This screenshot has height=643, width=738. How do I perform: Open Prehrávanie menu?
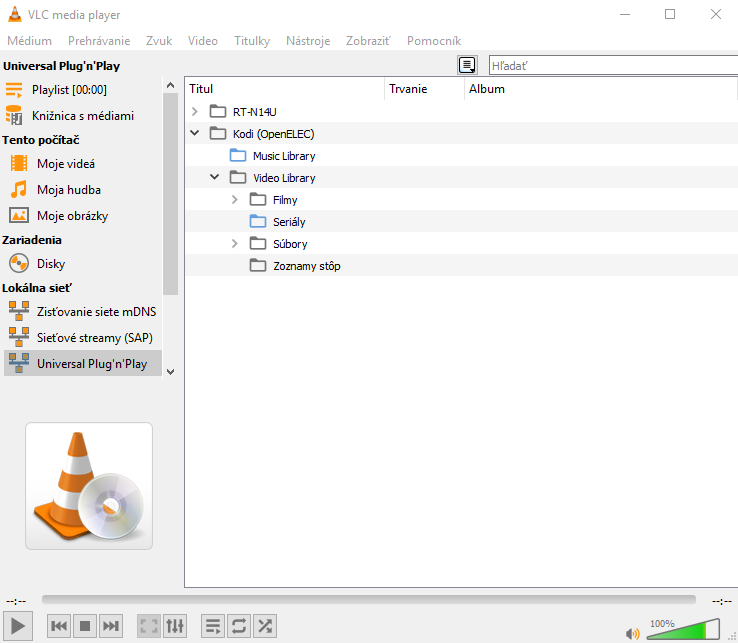pyautogui.click(x=99, y=41)
